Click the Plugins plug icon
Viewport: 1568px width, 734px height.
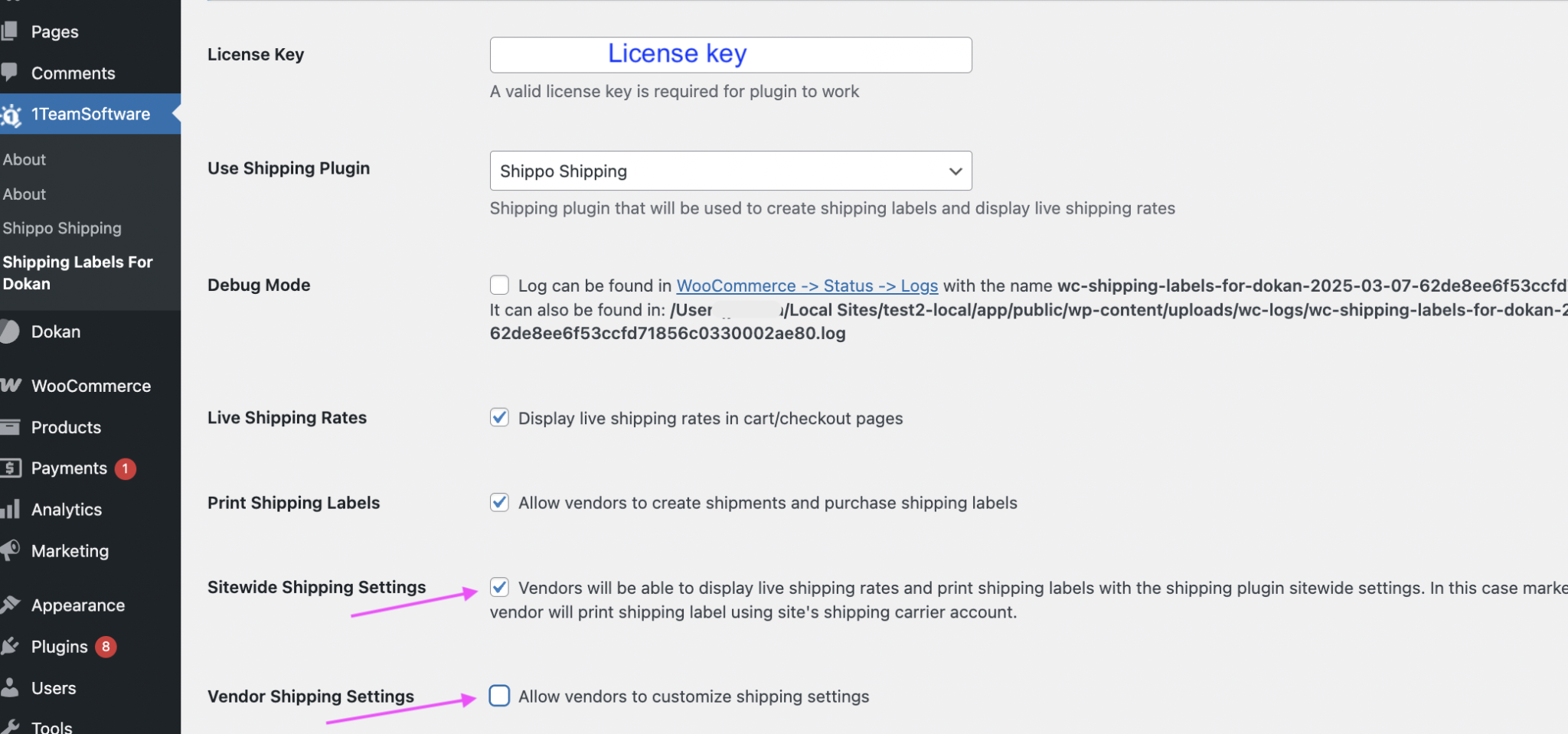[10, 647]
